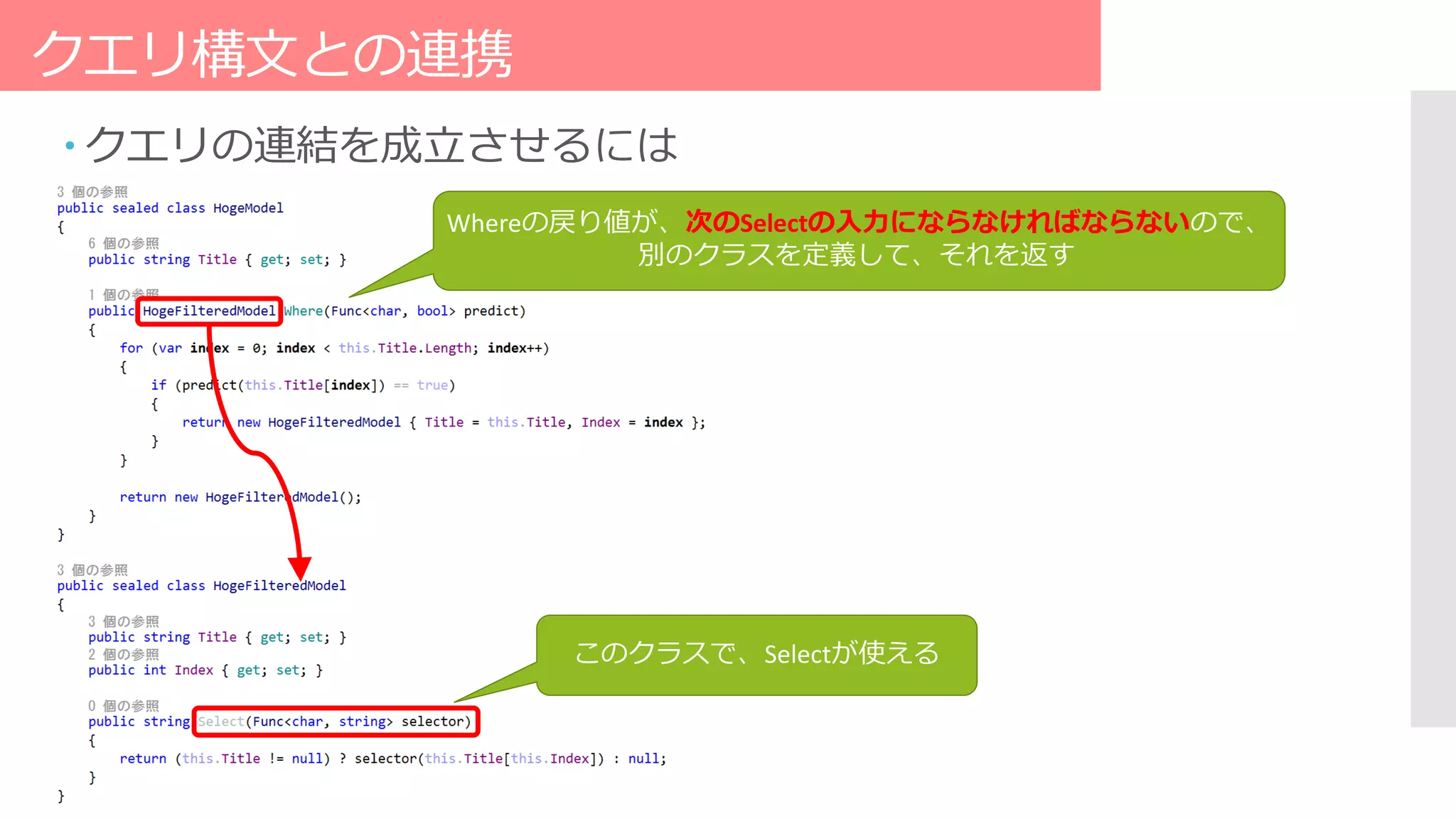The height and width of the screenshot is (819, 1456).
Task: Click the 'Index = index' initializer text
Action: (632, 422)
